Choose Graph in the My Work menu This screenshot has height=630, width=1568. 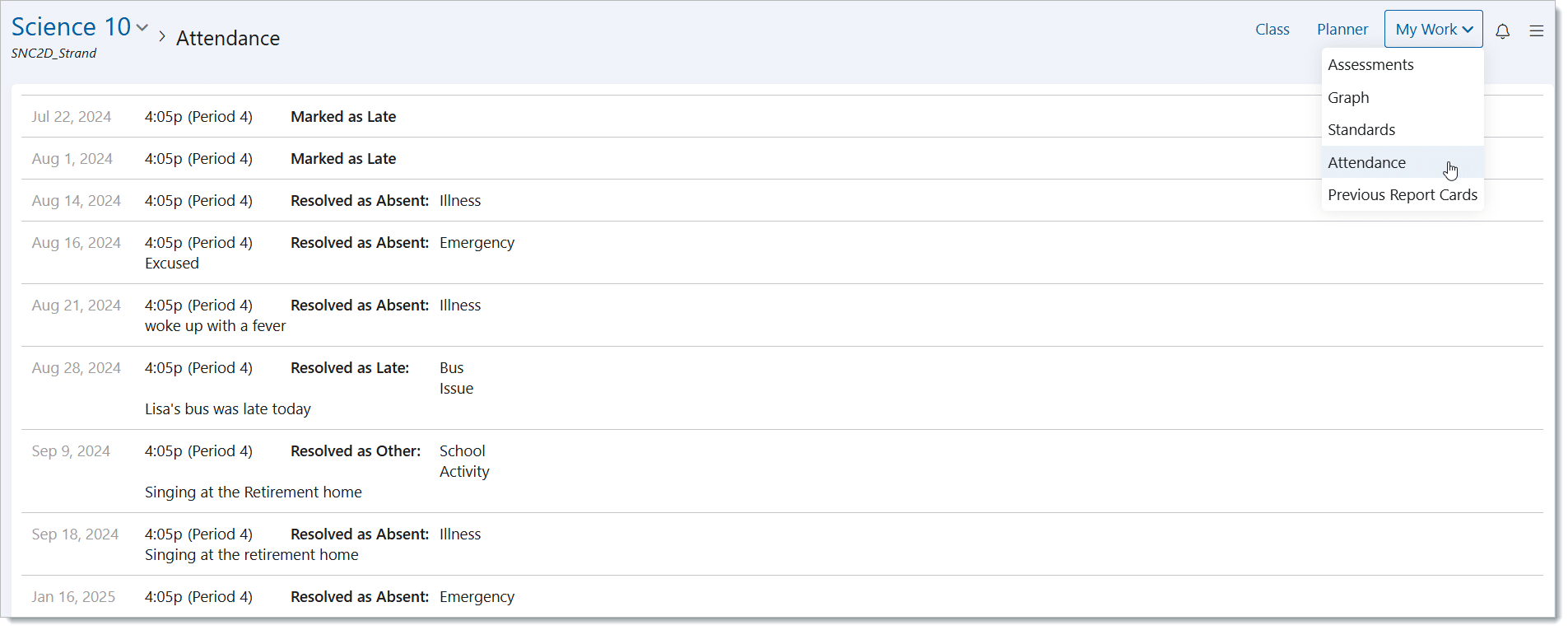(x=1348, y=98)
